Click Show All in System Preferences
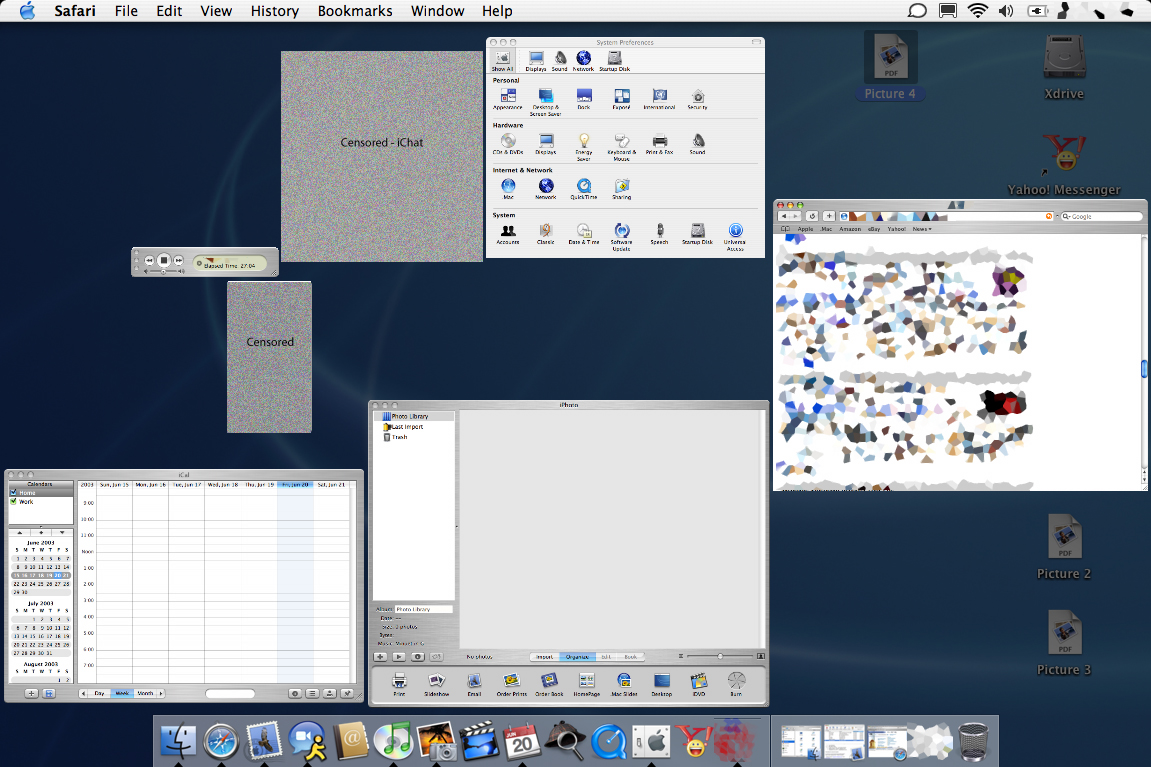 pos(502,60)
